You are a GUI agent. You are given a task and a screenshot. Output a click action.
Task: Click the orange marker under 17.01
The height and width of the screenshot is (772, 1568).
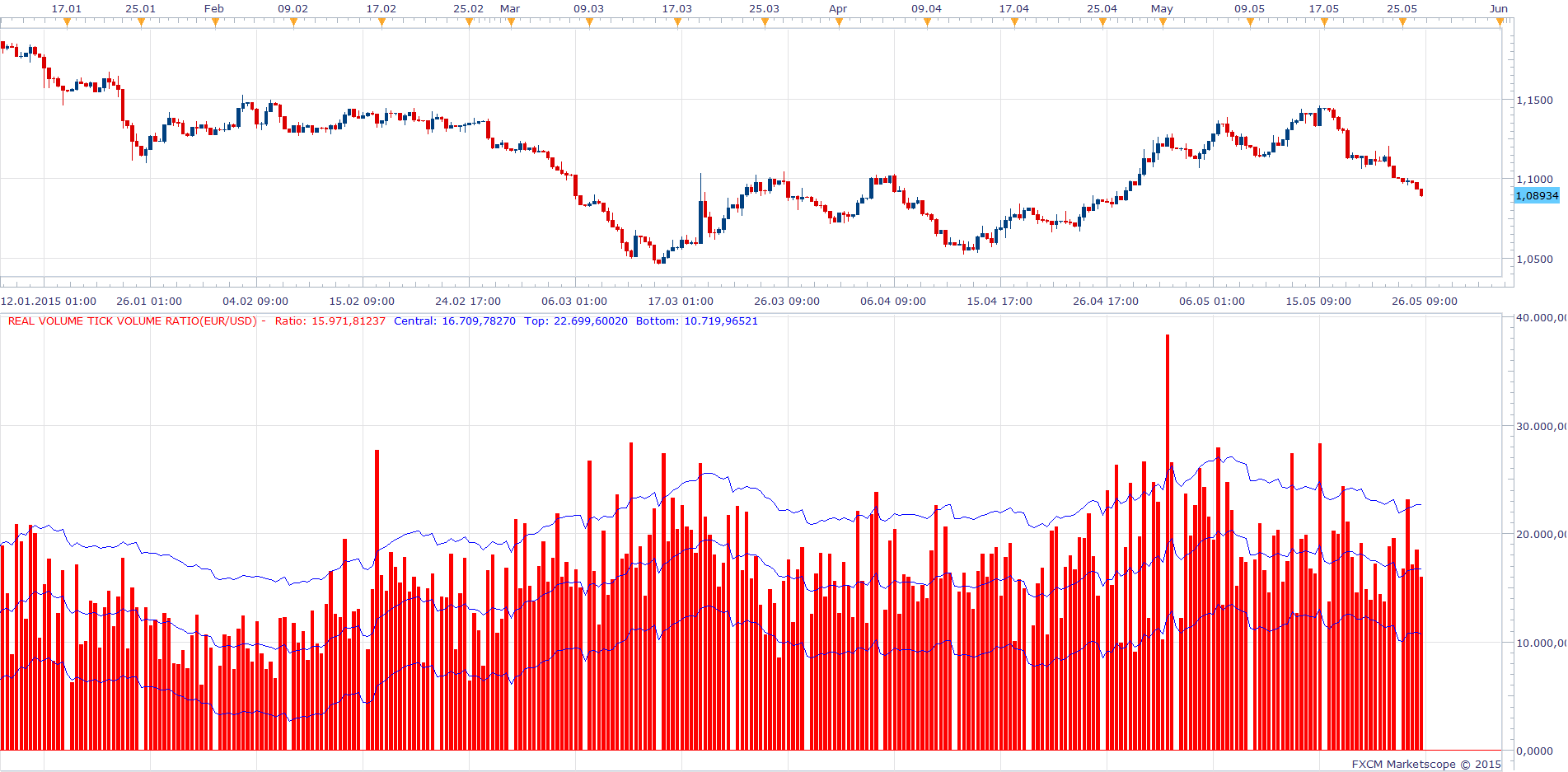67,22
